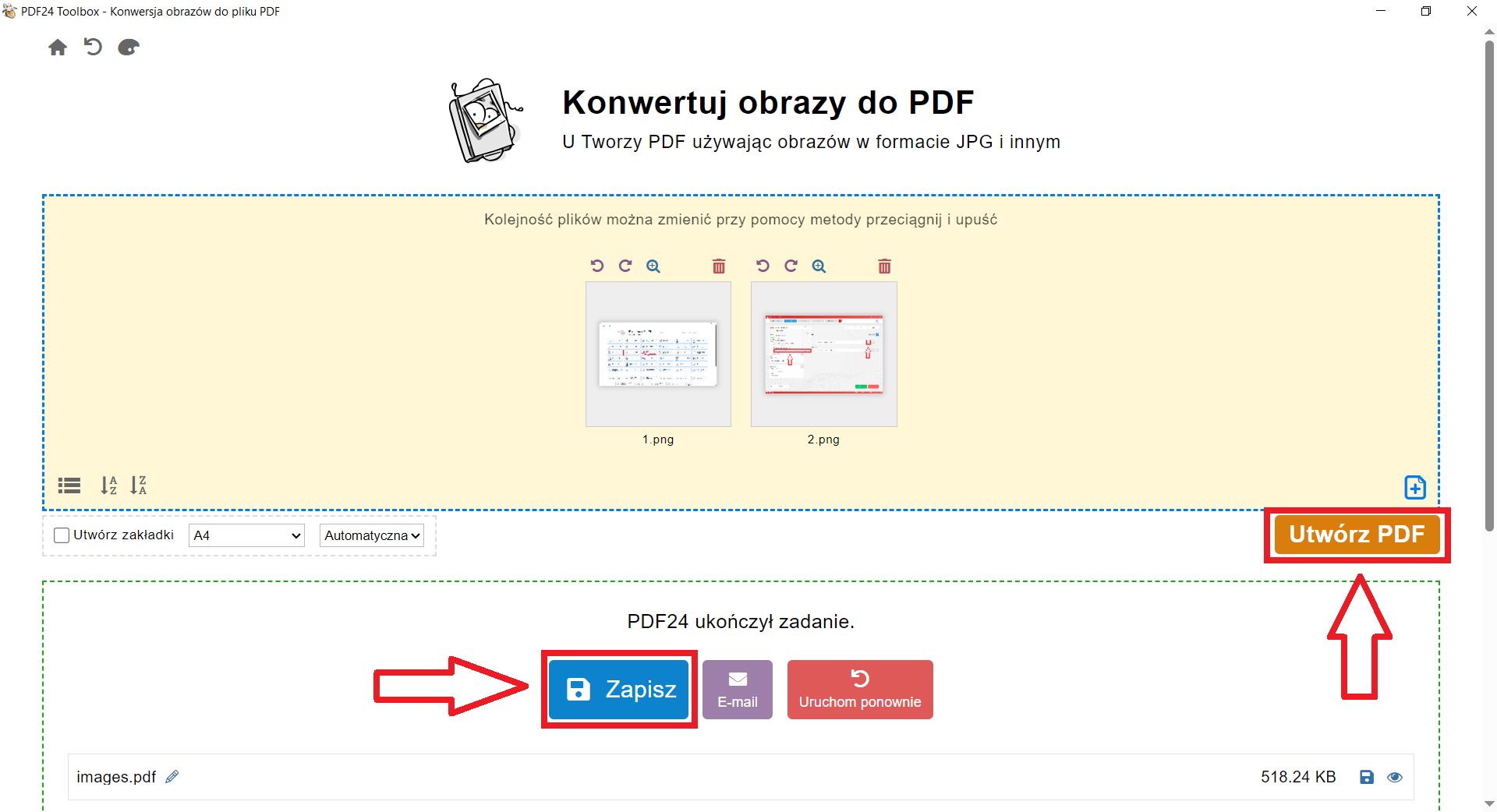
Task: Restore down the PDF24 Toolbox window
Action: (x=1426, y=11)
